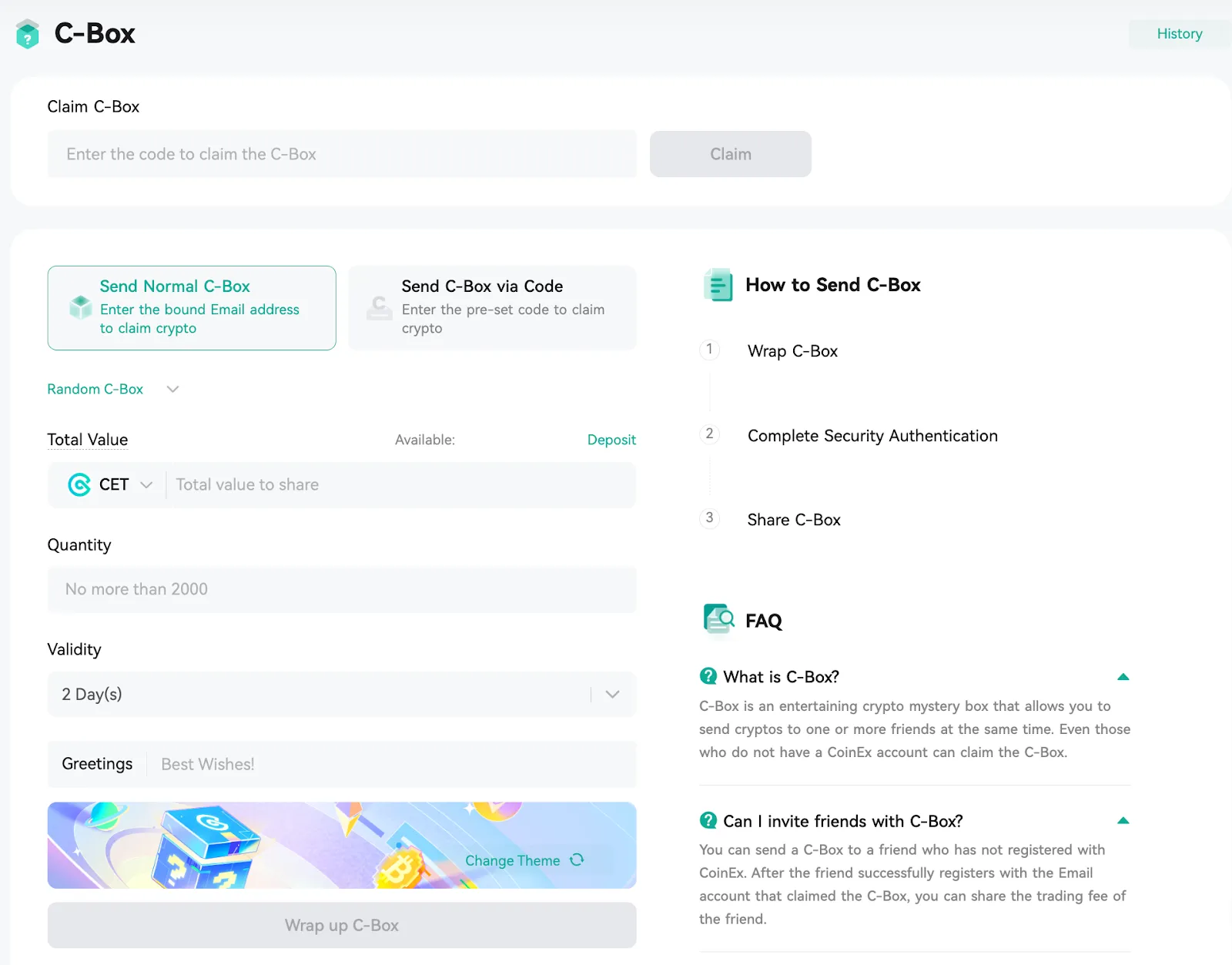The image size is (1232, 965).
Task: Click the Wrap up C-Box button
Action: 342,925
